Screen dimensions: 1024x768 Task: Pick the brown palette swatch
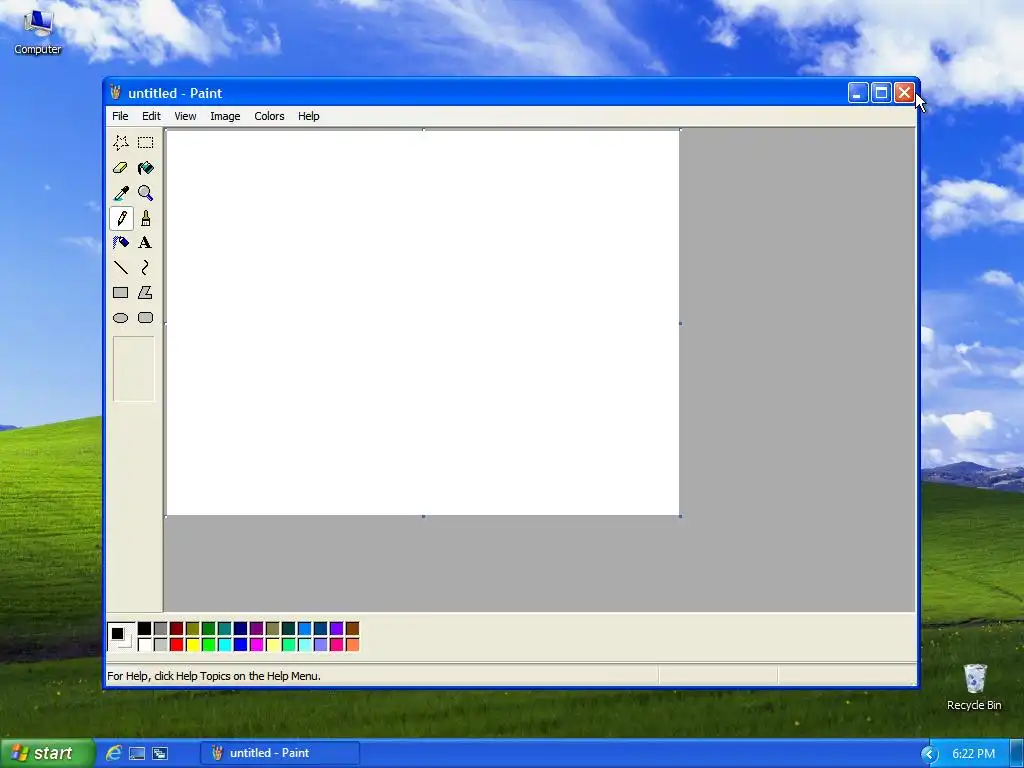point(353,628)
